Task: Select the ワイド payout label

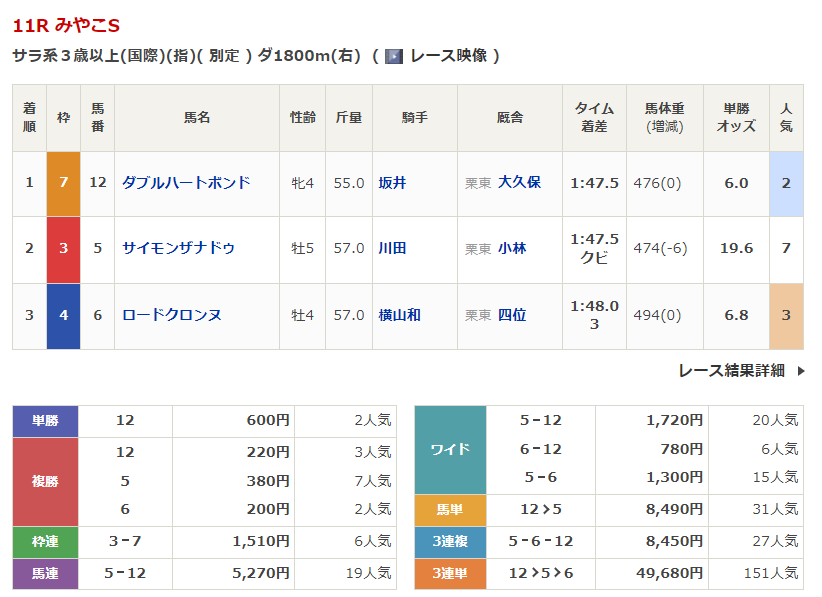Action: [450, 450]
